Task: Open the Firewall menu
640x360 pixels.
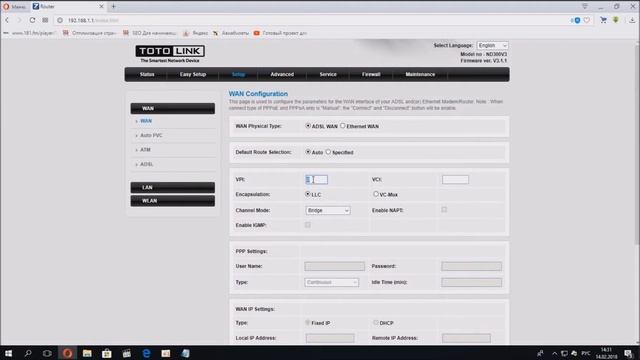Action: coord(371,74)
